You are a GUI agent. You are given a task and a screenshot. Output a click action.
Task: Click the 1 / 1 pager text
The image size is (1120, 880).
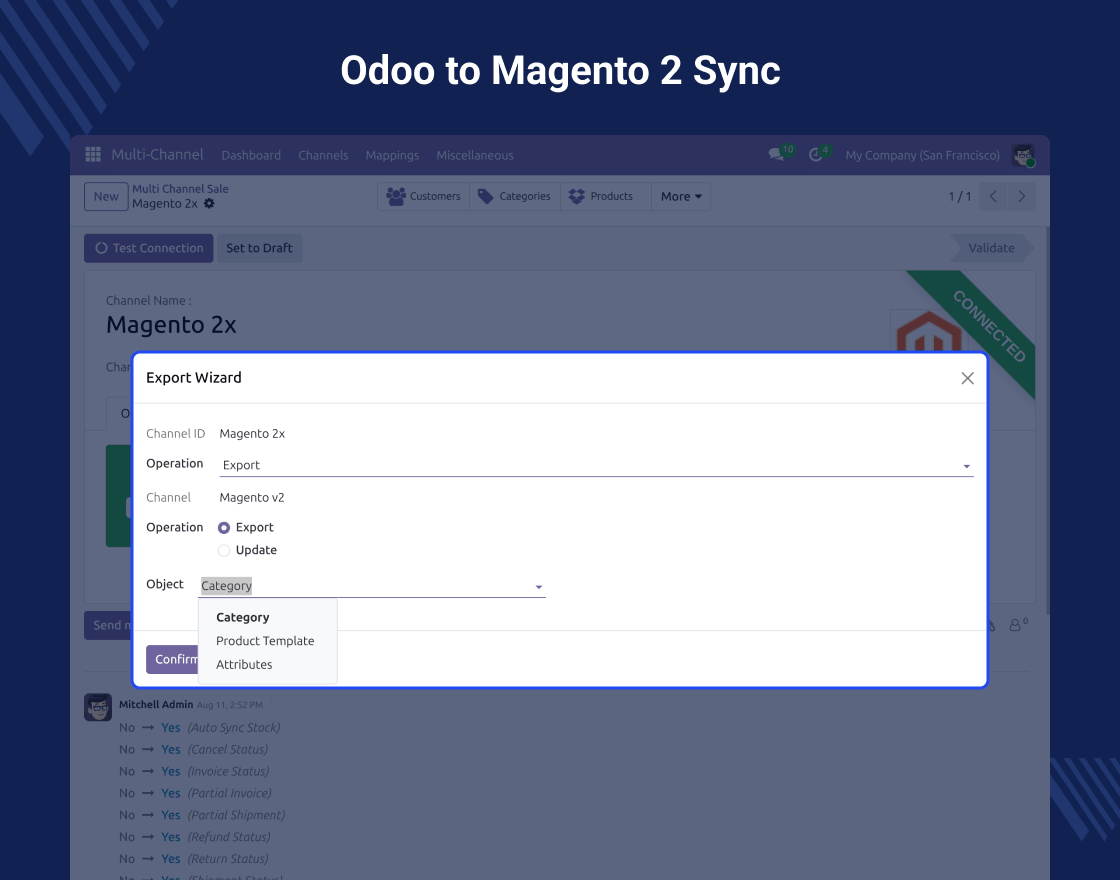[x=959, y=196]
